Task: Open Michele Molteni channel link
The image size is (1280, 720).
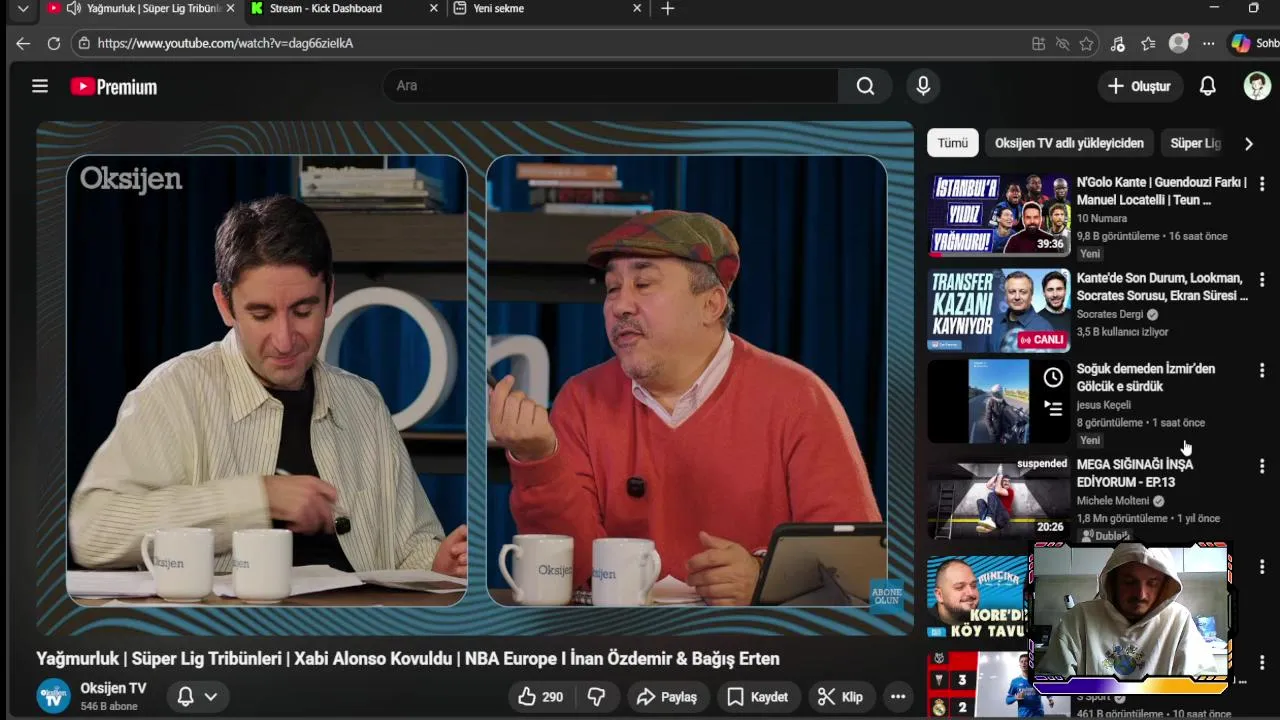Action: coord(1113,501)
